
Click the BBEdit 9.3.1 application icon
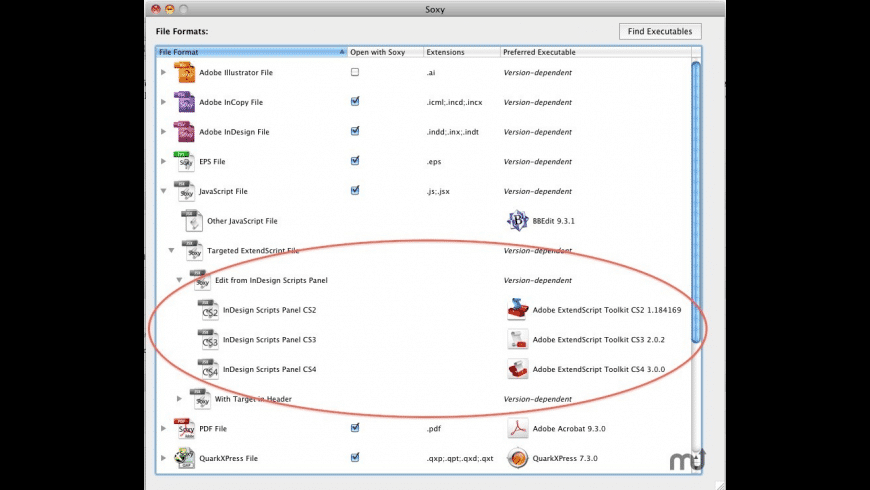click(x=518, y=221)
